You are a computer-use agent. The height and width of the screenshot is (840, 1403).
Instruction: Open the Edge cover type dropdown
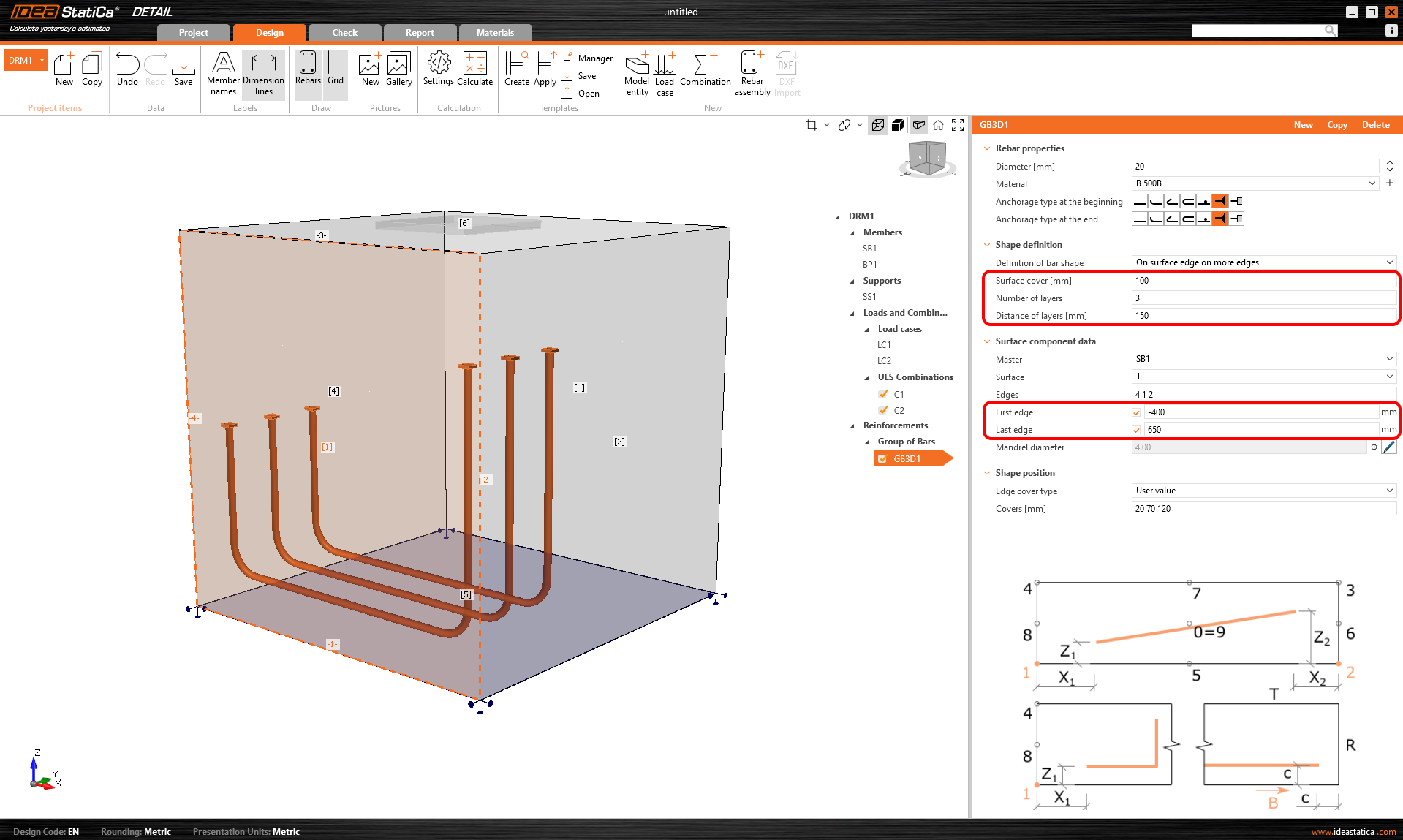[1263, 491]
